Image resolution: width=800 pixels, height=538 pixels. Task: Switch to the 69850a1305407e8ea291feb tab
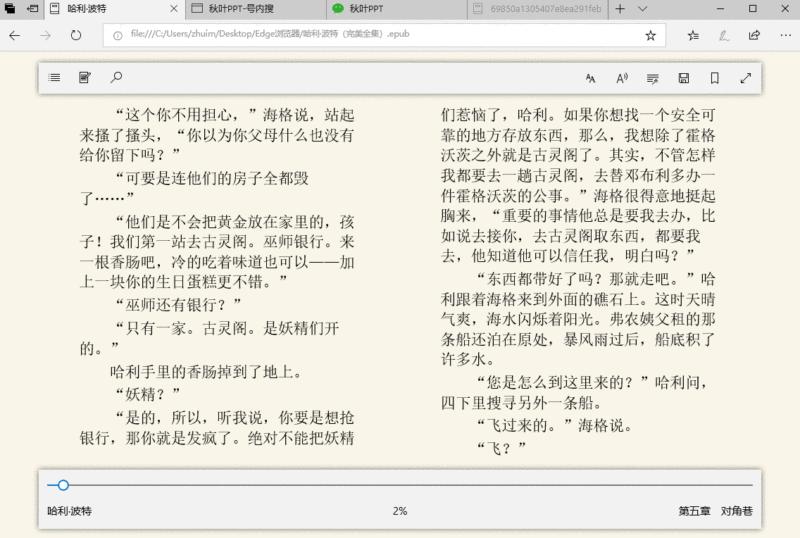point(538,9)
